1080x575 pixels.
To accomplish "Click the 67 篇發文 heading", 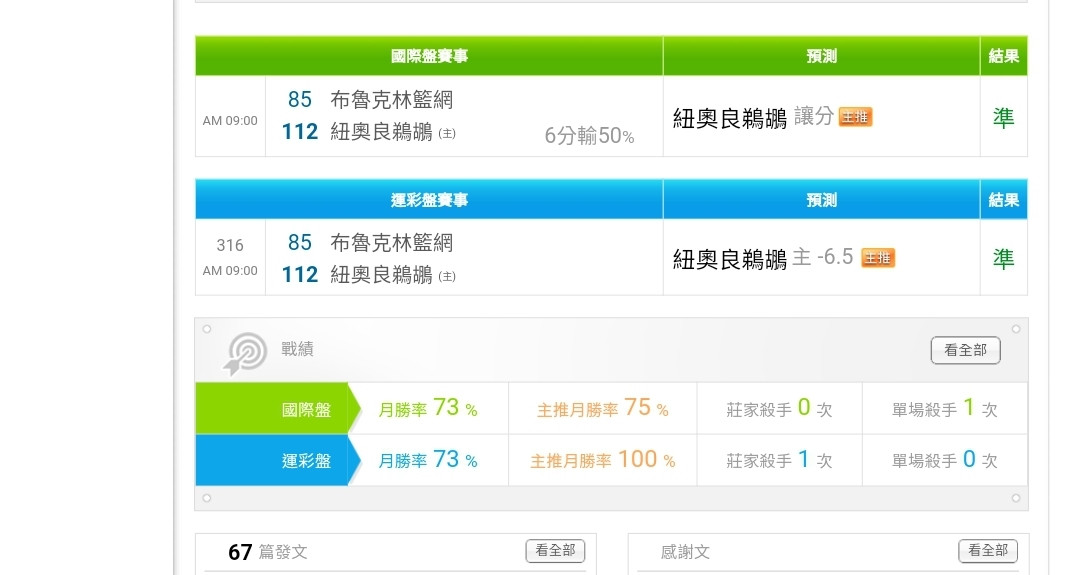I will tap(268, 552).
